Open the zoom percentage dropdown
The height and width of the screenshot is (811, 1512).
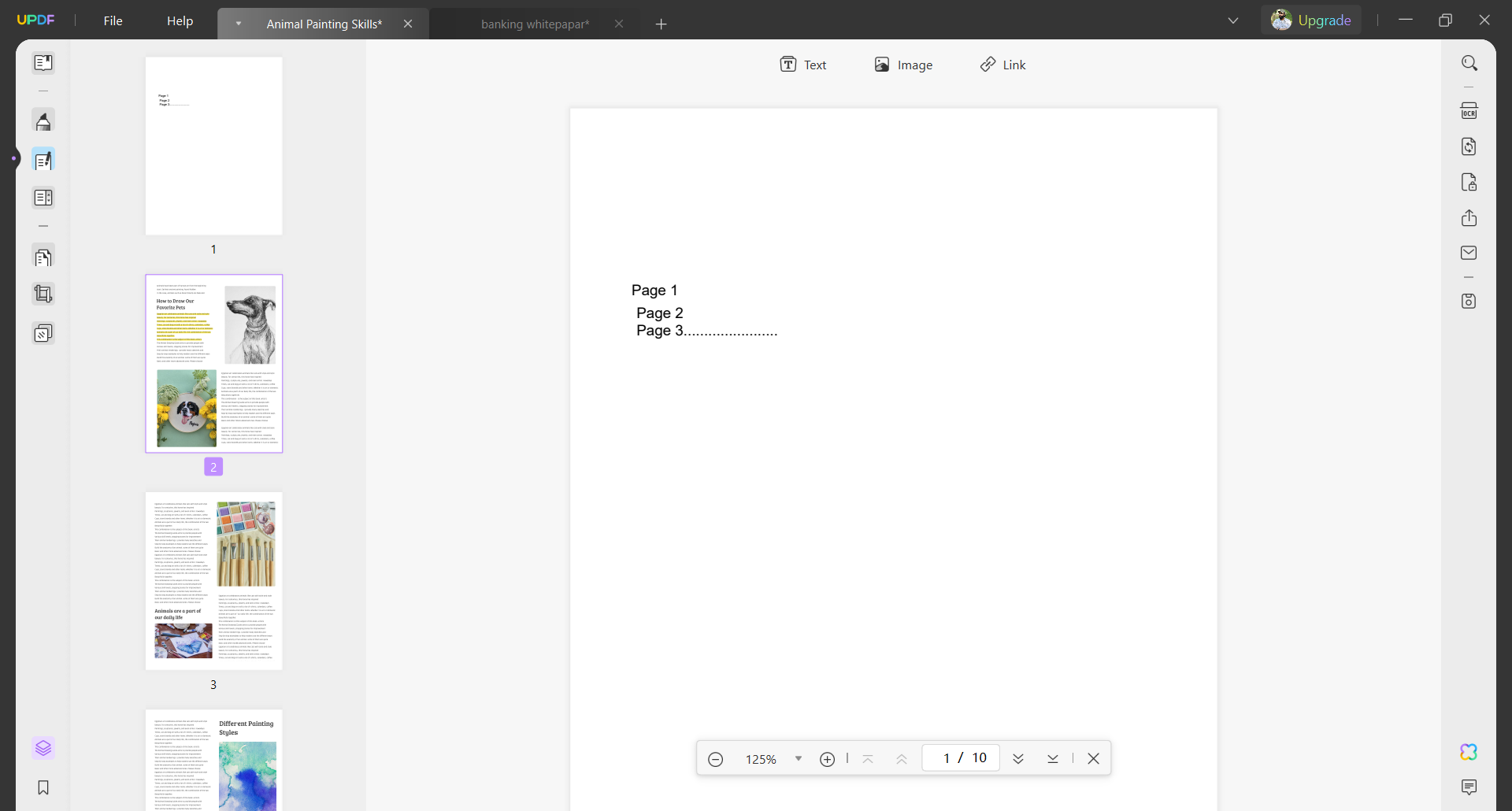click(800, 759)
